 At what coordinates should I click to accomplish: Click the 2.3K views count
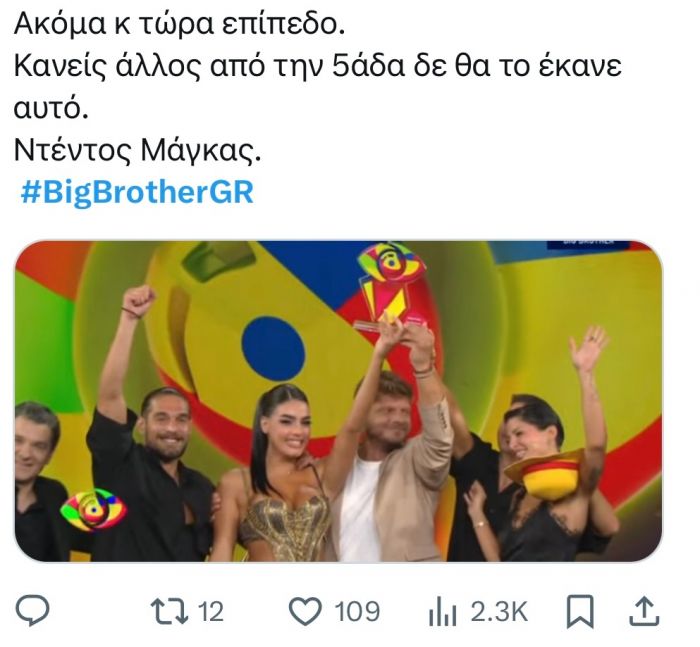coord(499,611)
